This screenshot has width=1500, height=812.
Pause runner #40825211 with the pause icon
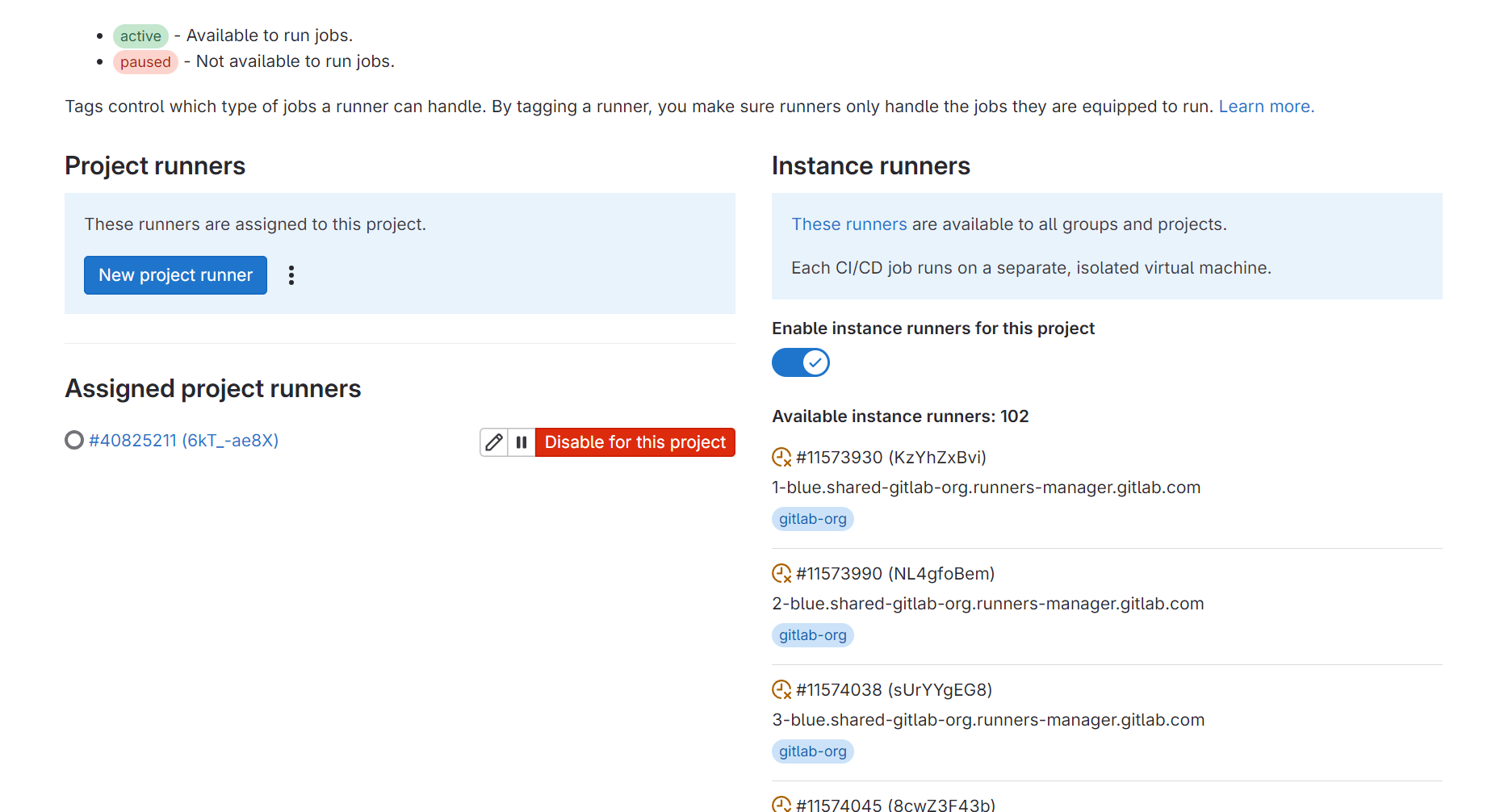(x=522, y=442)
